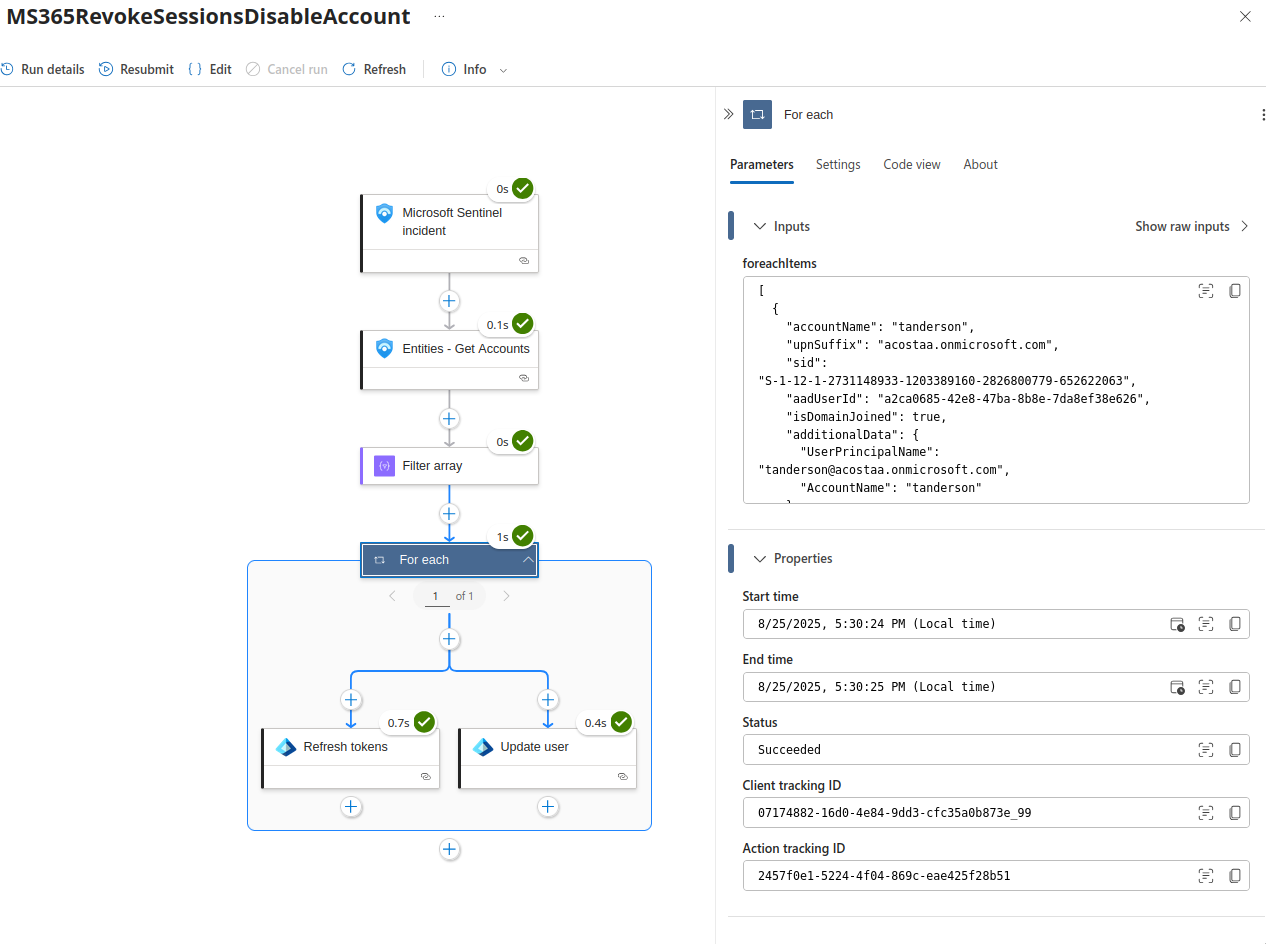Image resolution: width=1266 pixels, height=944 pixels.
Task: Collapse the Inputs section
Action: [760, 226]
